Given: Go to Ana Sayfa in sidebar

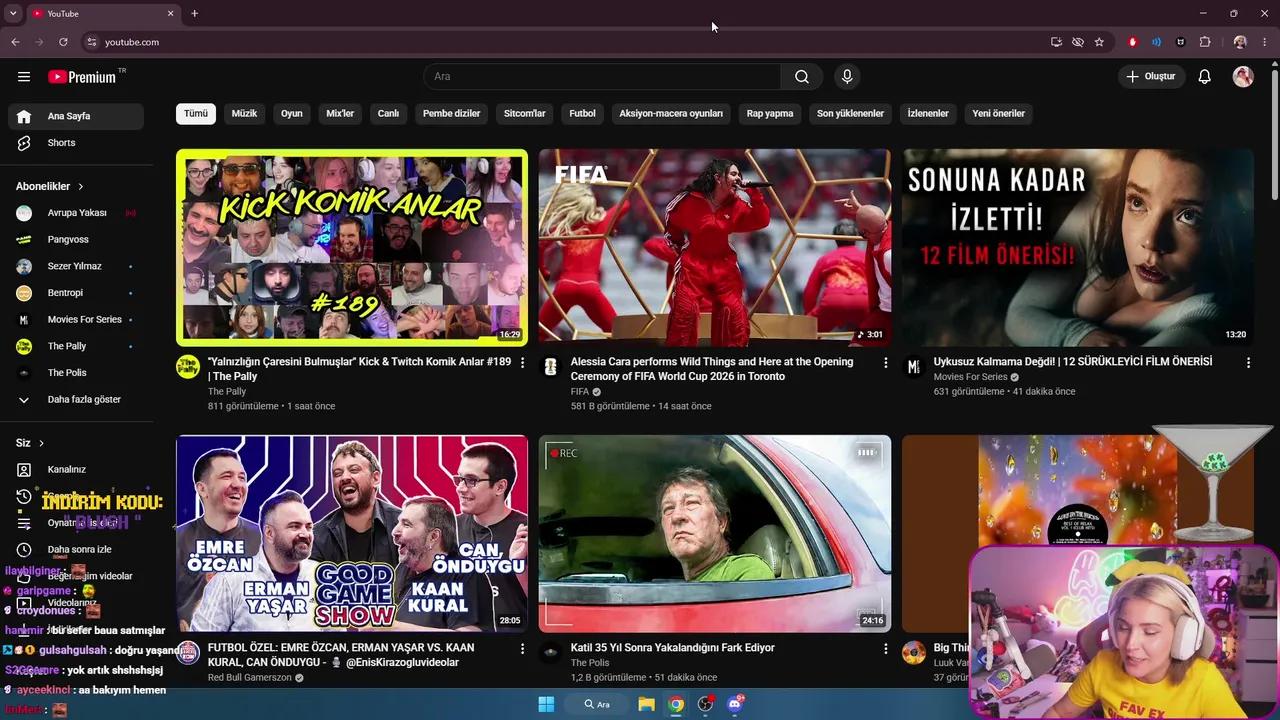Looking at the screenshot, I should point(76,116).
